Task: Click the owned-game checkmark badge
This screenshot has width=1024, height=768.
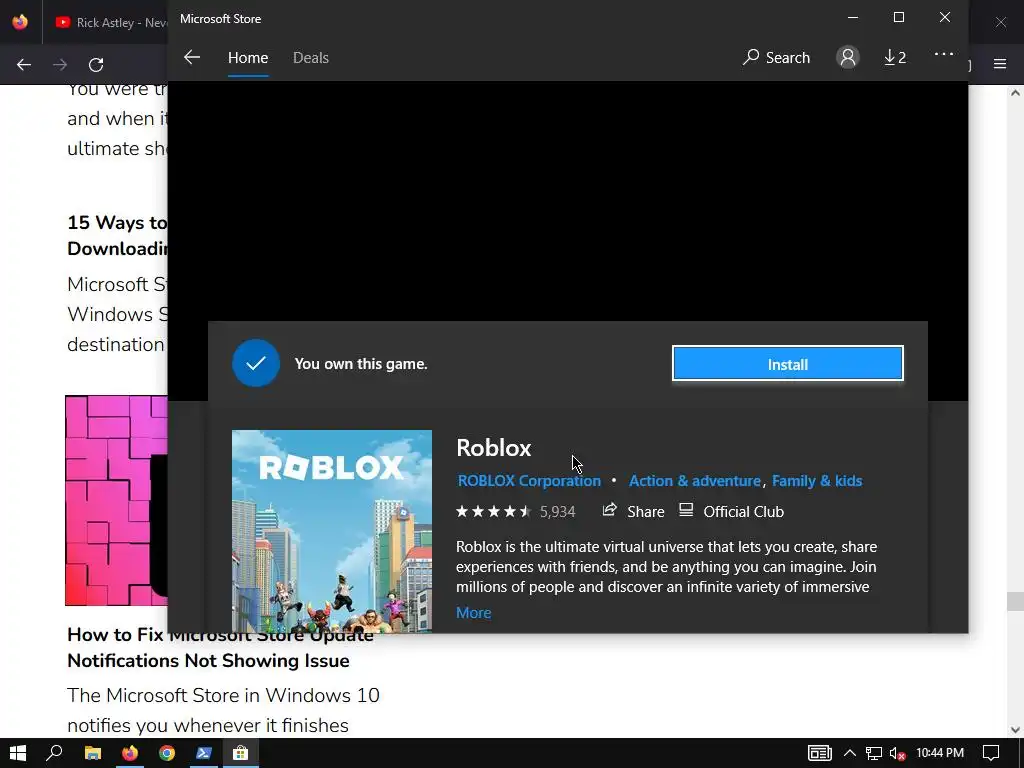Action: click(255, 363)
